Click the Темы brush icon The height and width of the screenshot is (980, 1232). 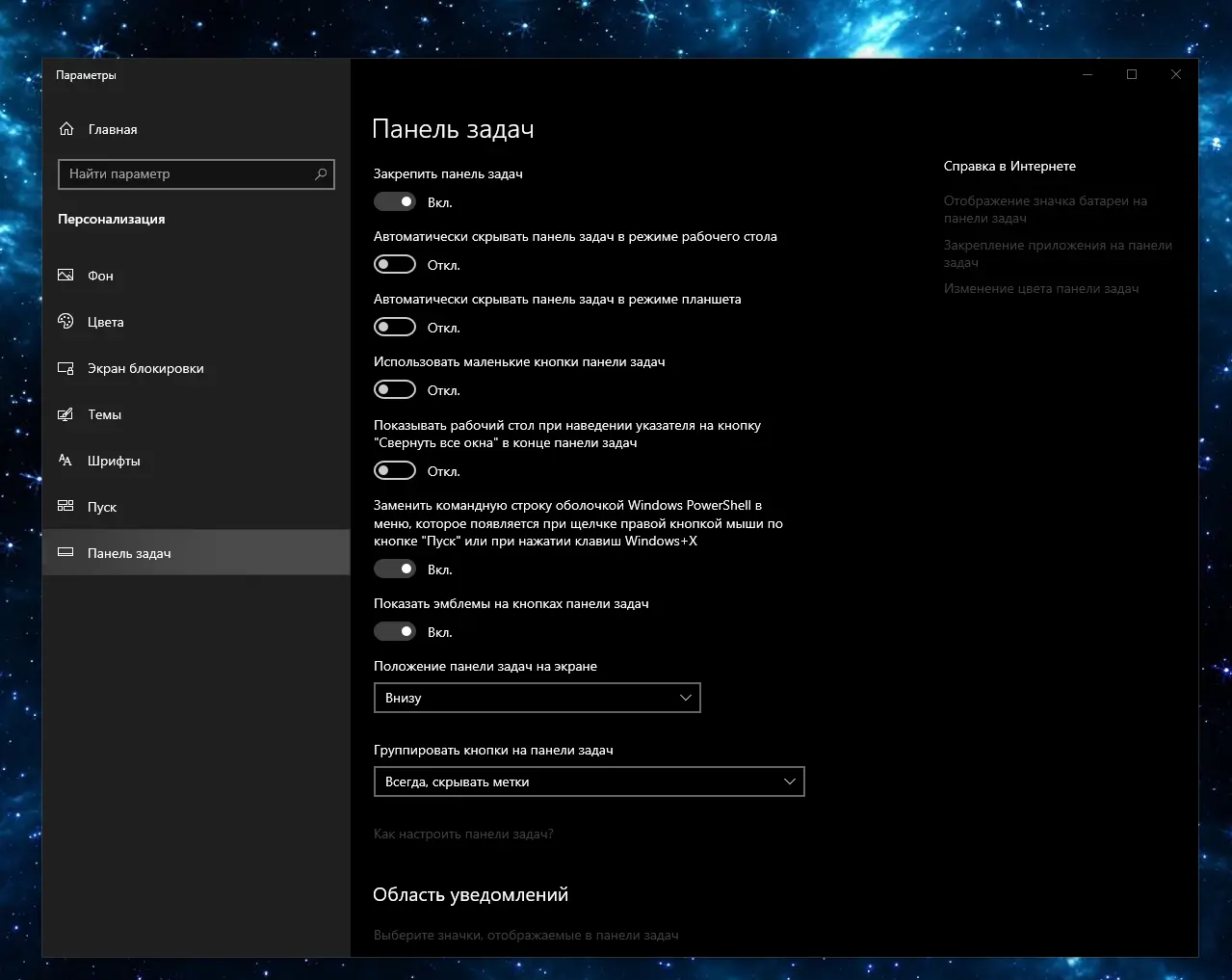[66, 414]
